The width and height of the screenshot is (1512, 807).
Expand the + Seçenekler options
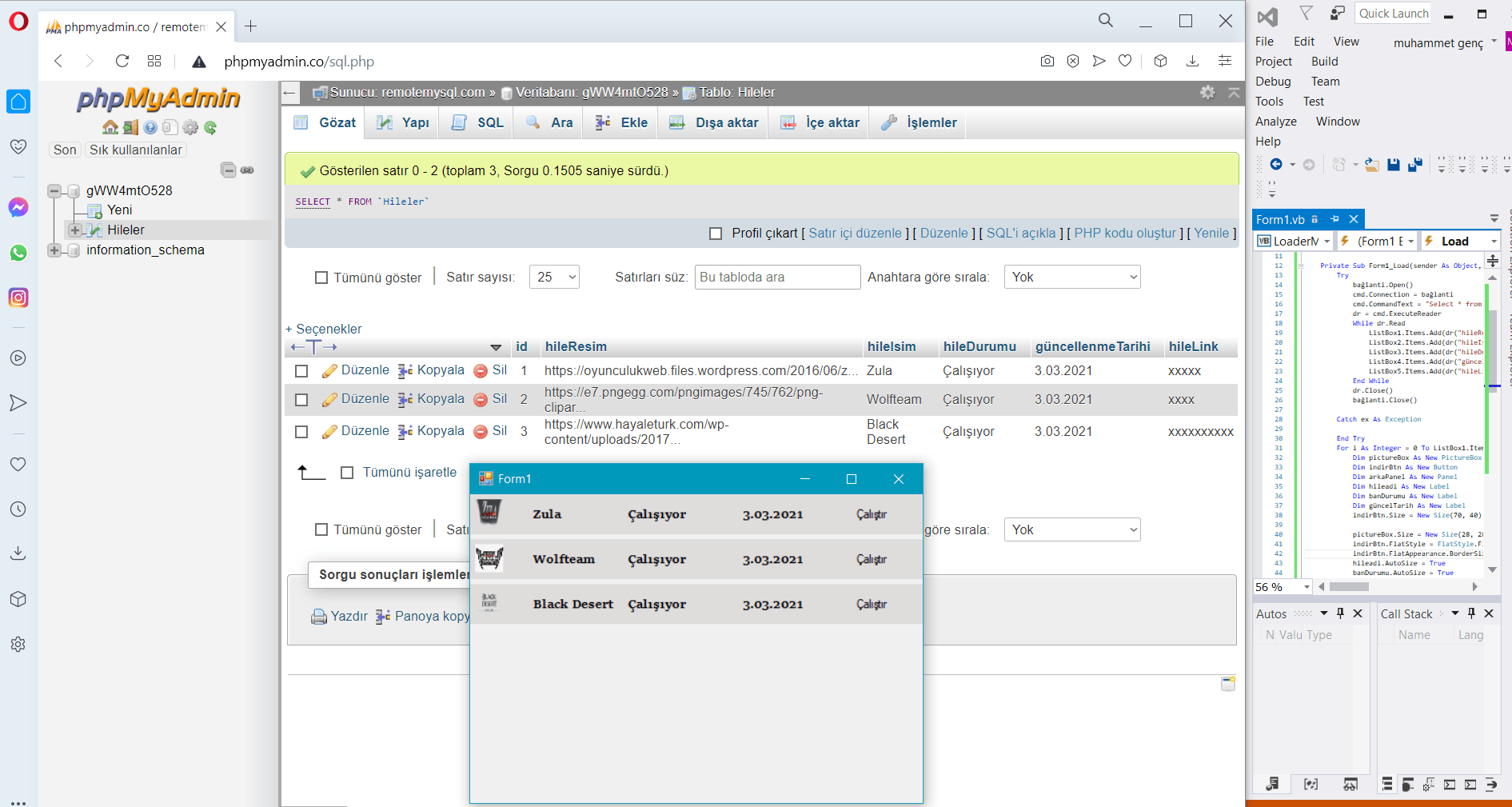click(x=324, y=329)
